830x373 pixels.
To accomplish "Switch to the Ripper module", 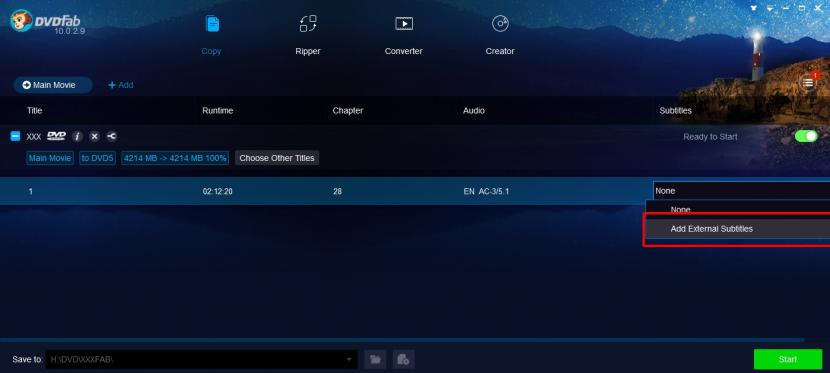I will [308, 24].
